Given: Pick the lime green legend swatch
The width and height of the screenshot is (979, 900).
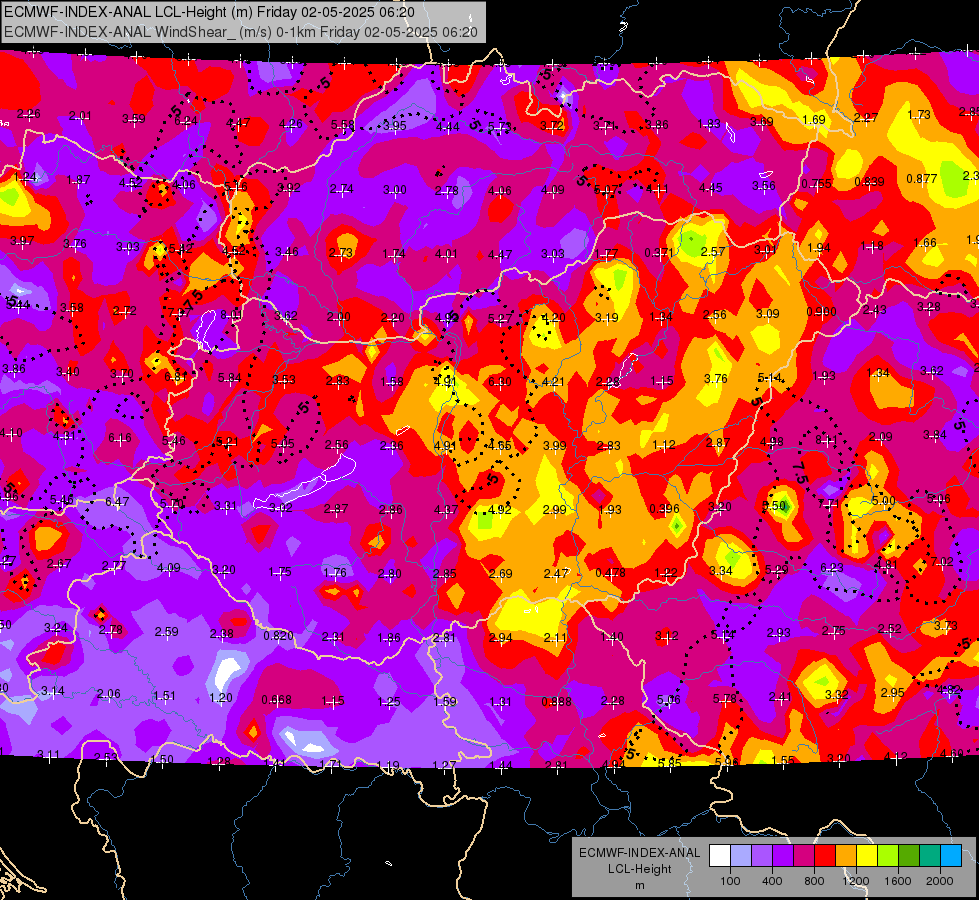Looking at the screenshot, I should [x=888, y=856].
